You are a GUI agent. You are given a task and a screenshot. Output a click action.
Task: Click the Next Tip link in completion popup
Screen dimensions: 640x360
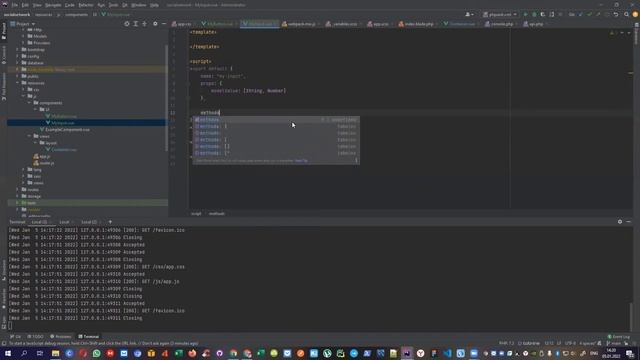301,161
